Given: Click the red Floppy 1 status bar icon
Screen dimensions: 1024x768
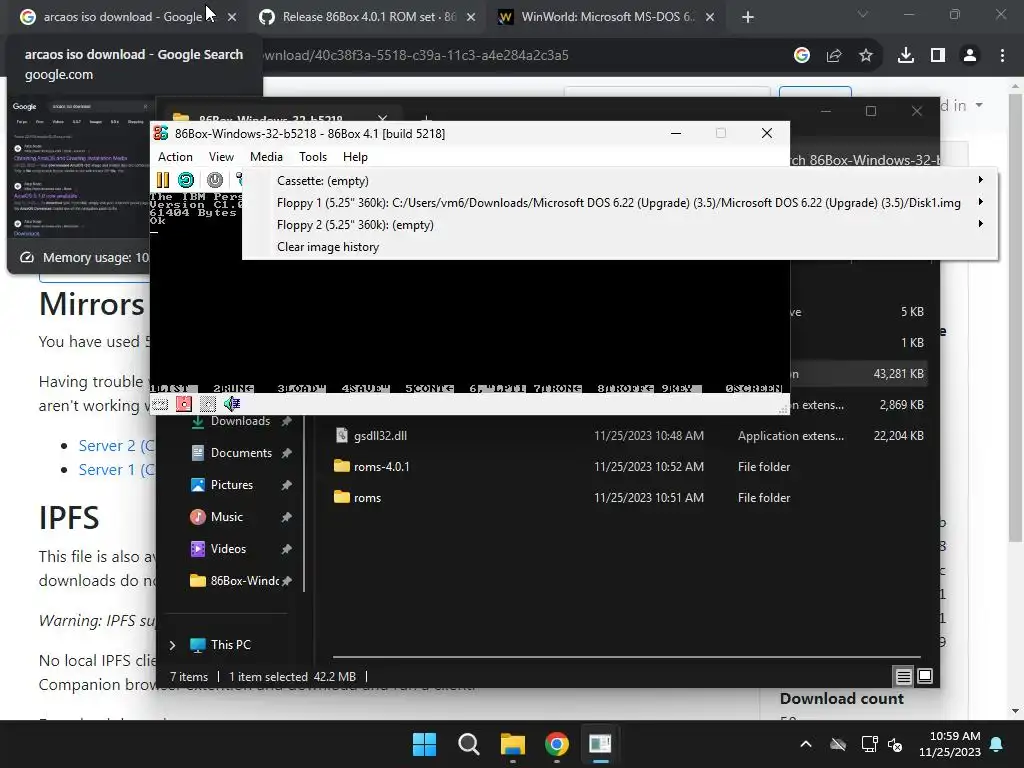Looking at the screenshot, I should (x=184, y=404).
